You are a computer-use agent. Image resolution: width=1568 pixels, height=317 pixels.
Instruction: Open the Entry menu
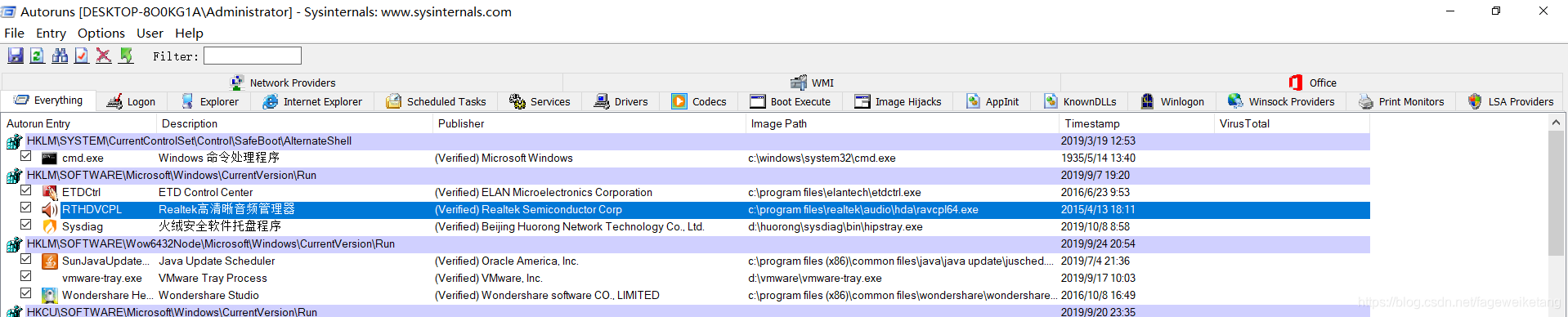click(51, 33)
